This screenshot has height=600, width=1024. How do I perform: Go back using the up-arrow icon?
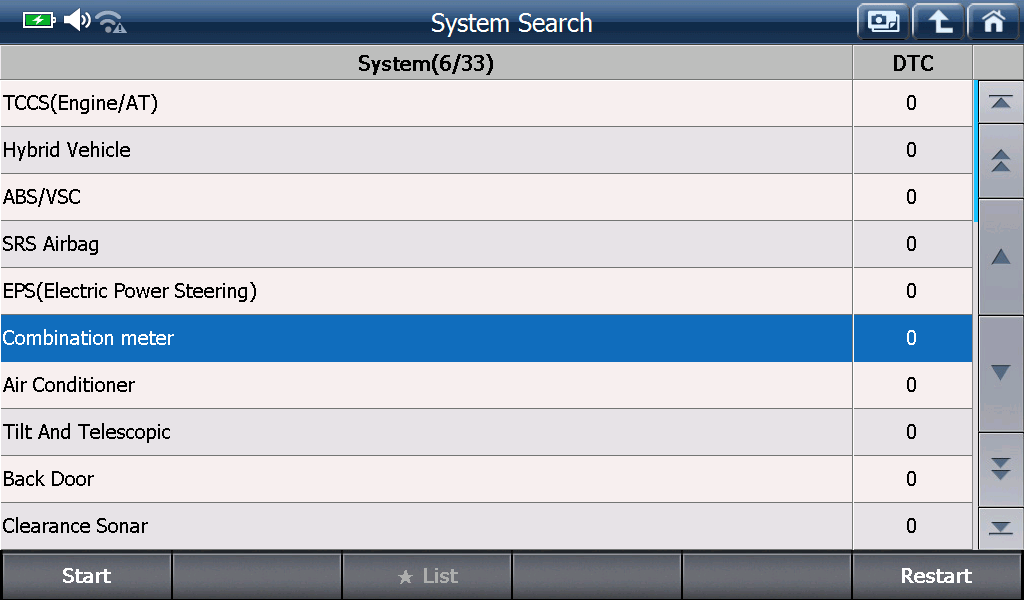(938, 21)
